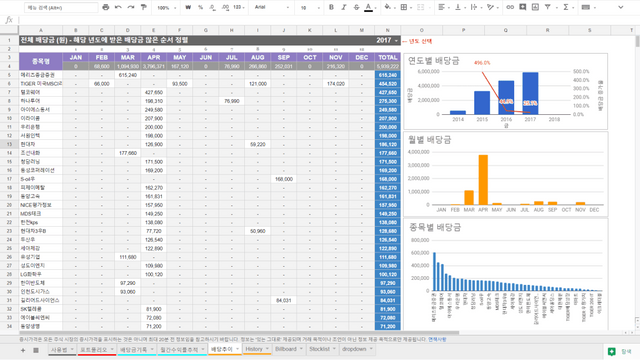Click the Explore button at bottom right
The image size is (640, 360).
click(x=620, y=351)
